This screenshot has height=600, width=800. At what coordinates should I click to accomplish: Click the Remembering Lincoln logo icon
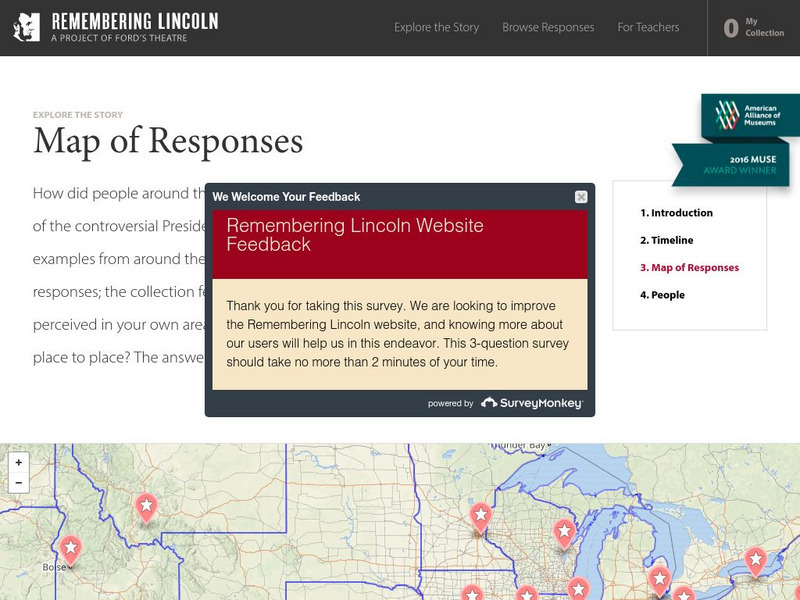click(x=27, y=27)
